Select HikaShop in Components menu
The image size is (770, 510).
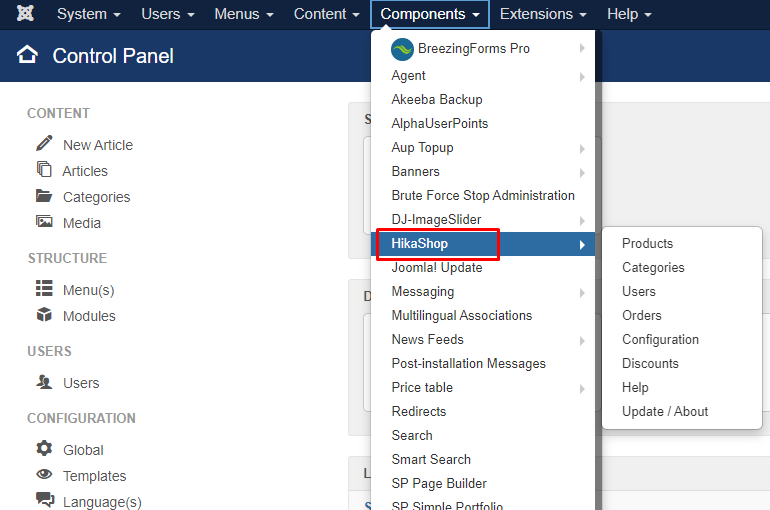click(483, 244)
